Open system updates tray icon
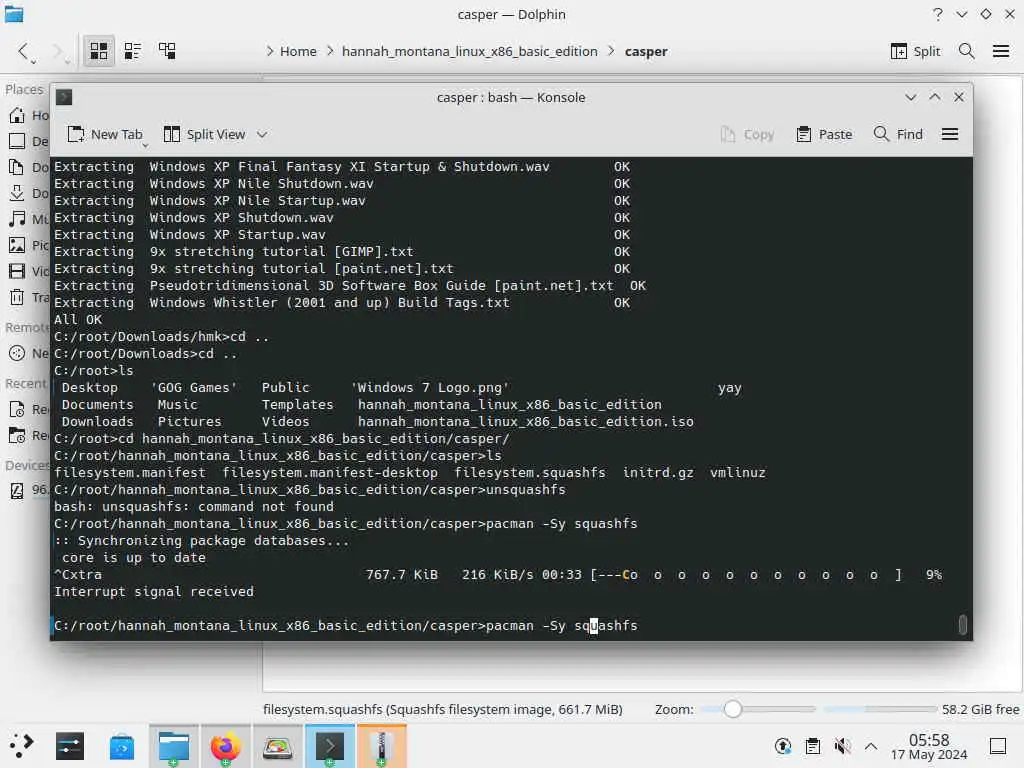 click(x=783, y=746)
